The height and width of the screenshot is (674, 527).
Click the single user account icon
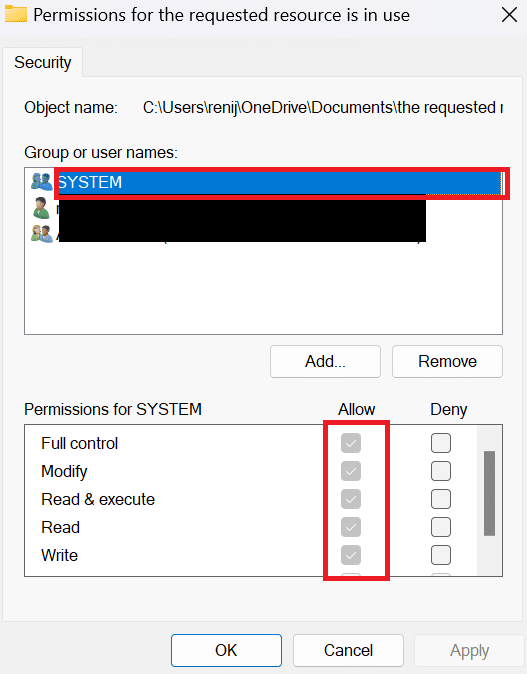tap(41, 208)
